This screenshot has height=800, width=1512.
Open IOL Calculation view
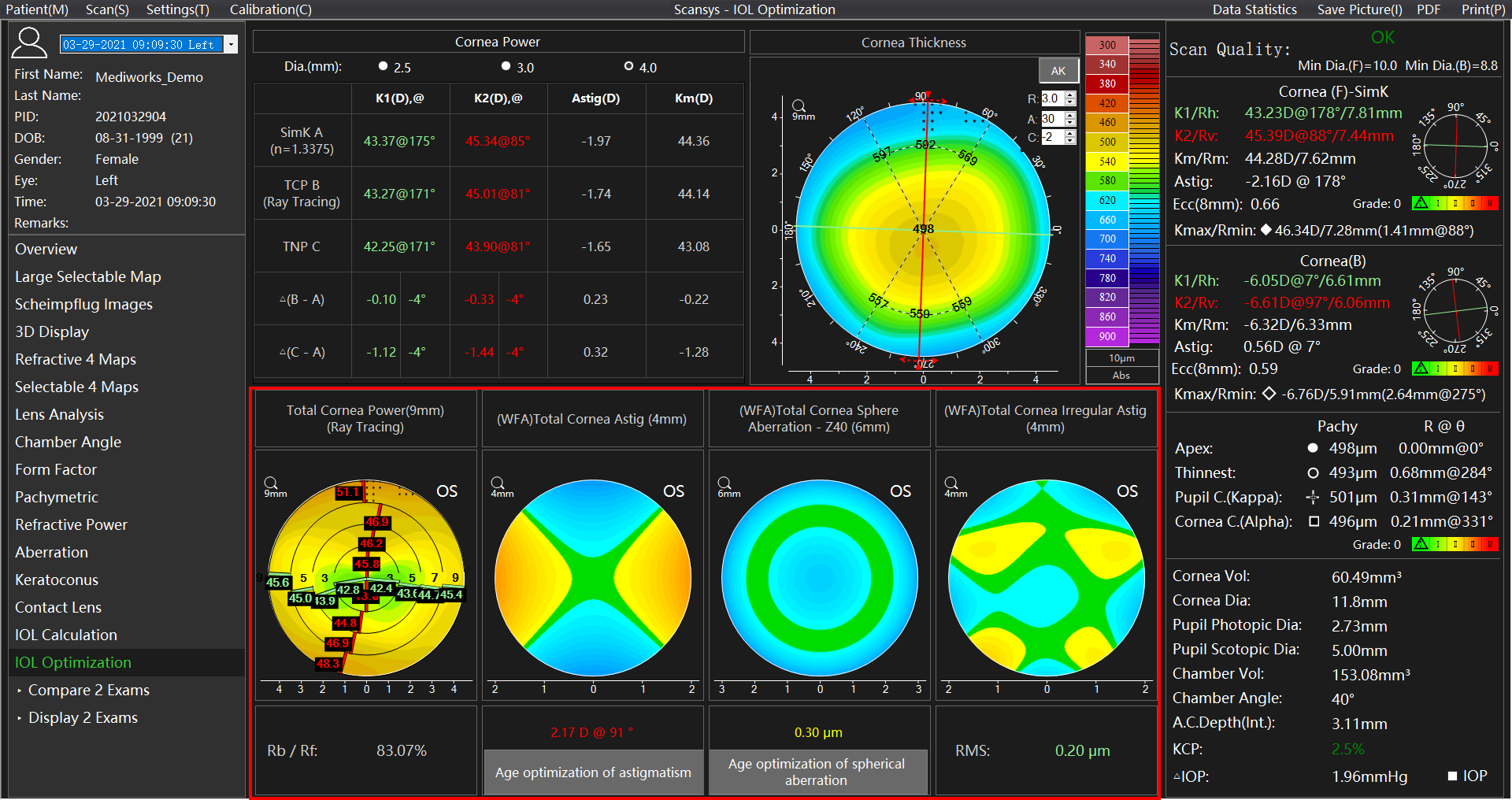coord(127,635)
